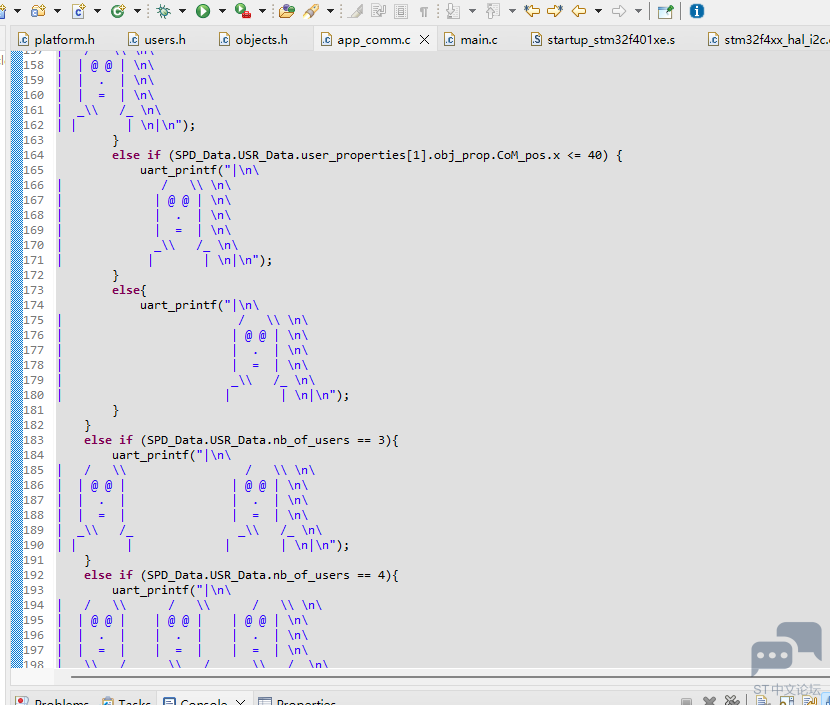Click the Open Type folder icon
This screenshot has width=830, height=705.
coord(287,11)
